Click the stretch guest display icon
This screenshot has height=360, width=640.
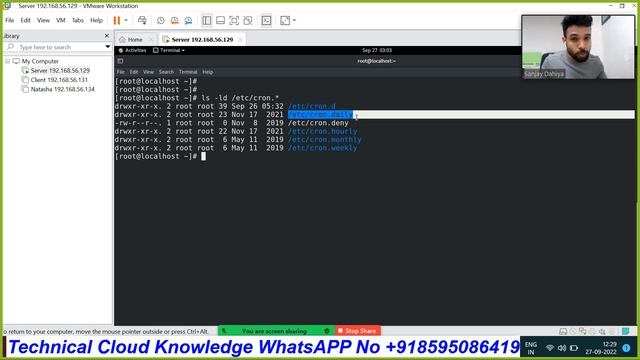[285, 20]
